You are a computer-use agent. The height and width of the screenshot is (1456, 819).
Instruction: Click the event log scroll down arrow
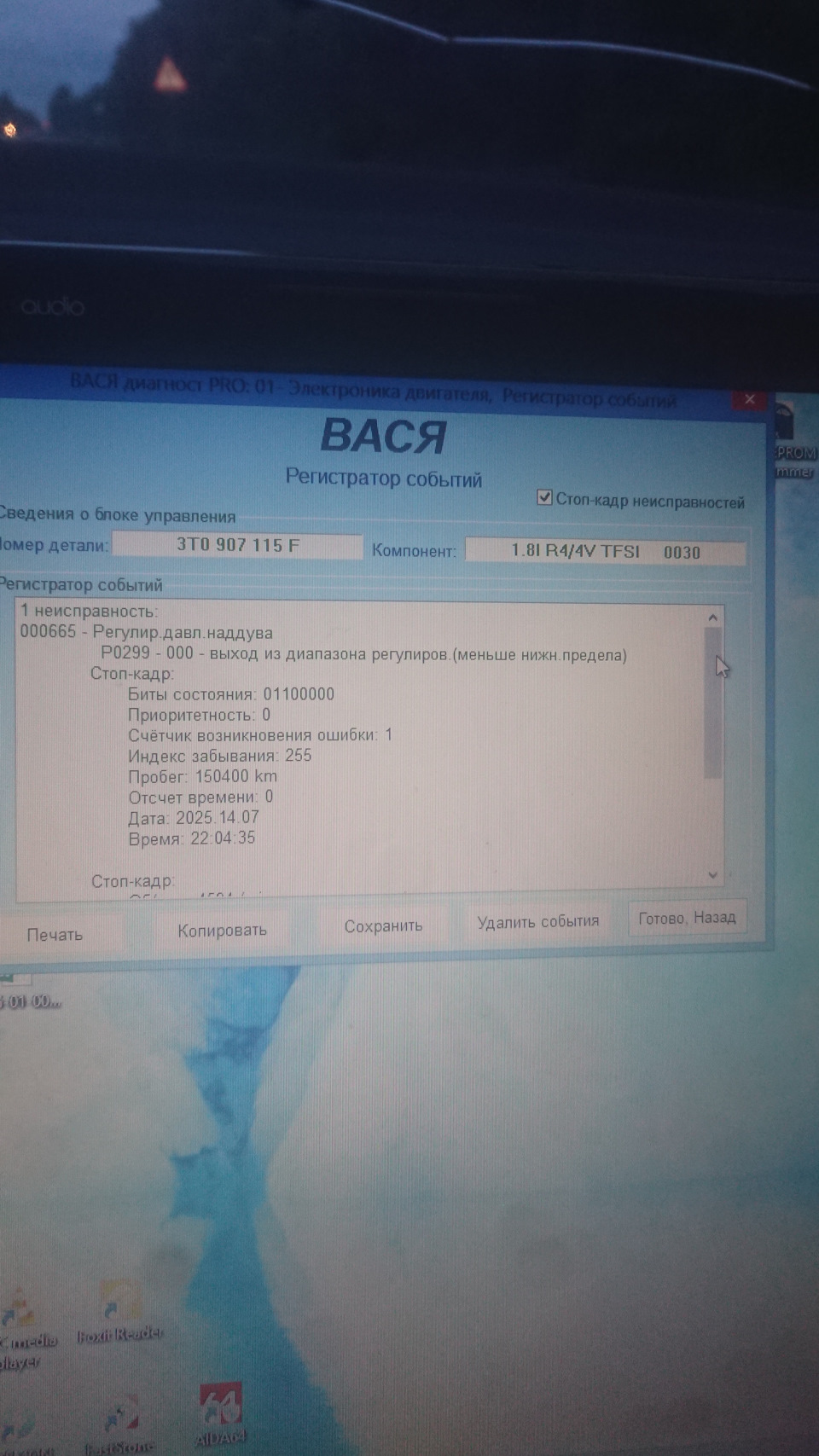[713, 874]
